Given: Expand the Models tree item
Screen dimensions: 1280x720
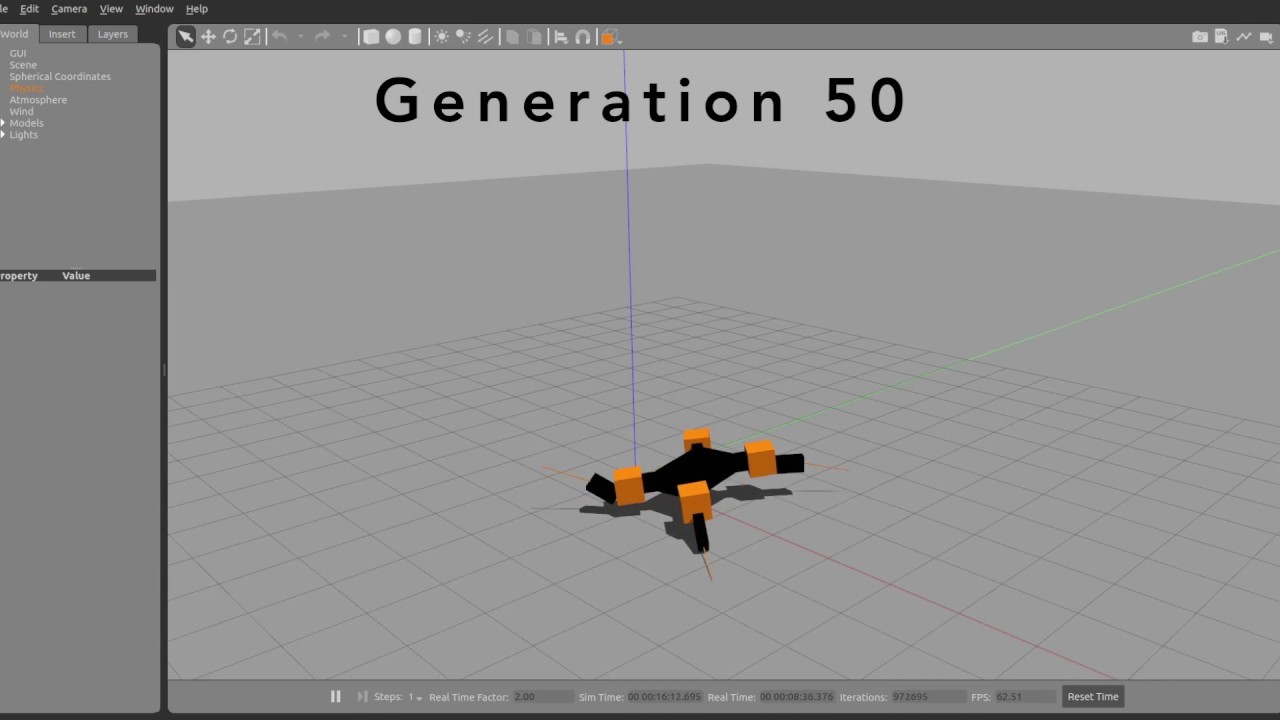Looking at the screenshot, I should click(x=3, y=123).
